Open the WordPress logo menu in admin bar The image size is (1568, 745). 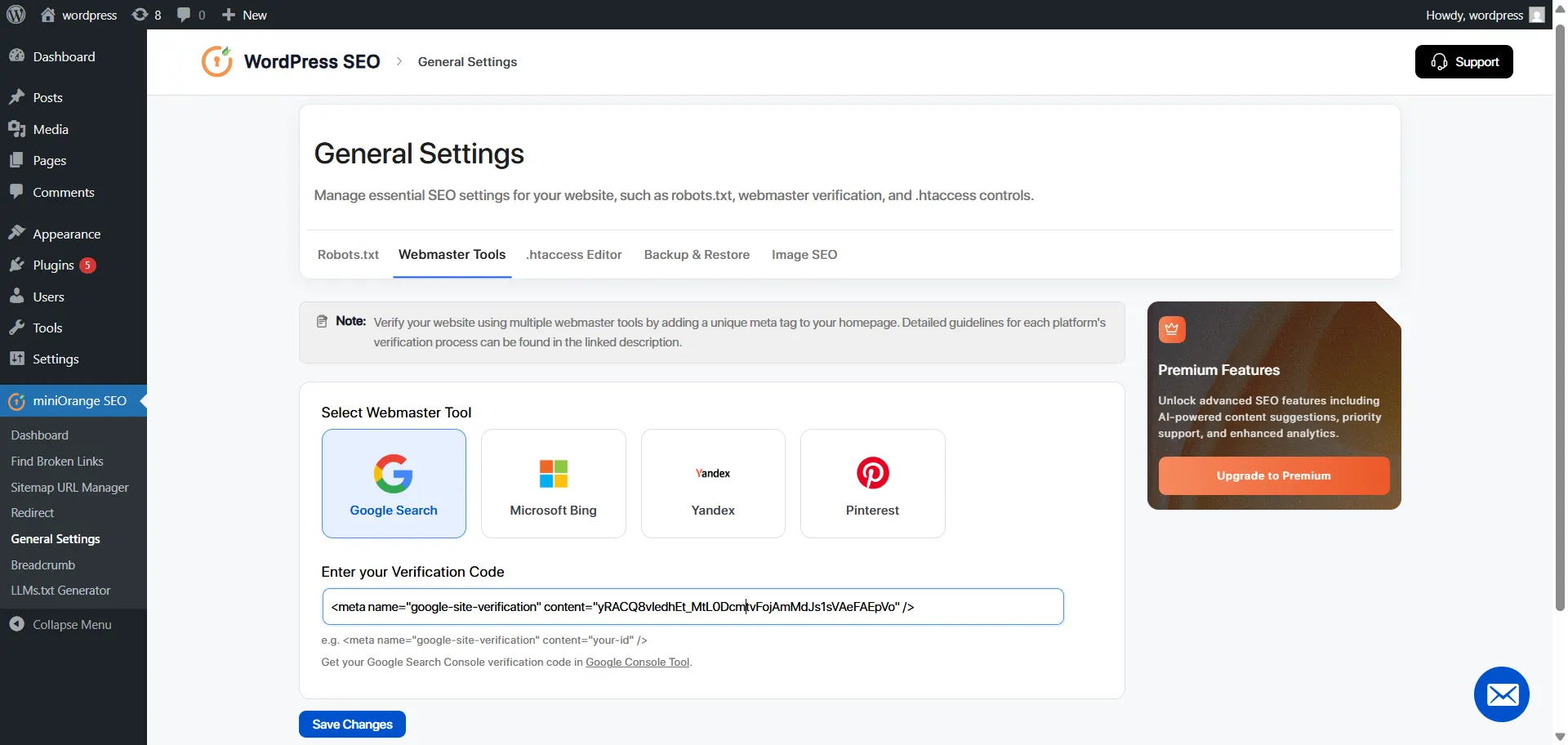pos(16,15)
